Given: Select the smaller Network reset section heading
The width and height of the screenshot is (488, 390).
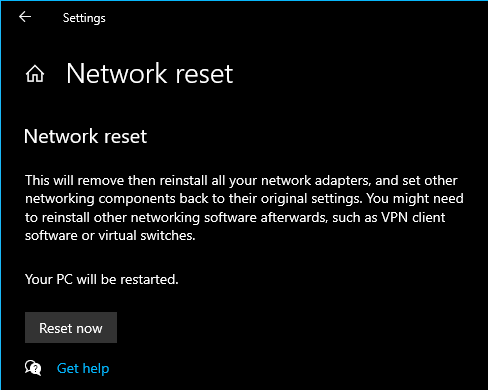Looking at the screenshot, I should pos(85,136).
